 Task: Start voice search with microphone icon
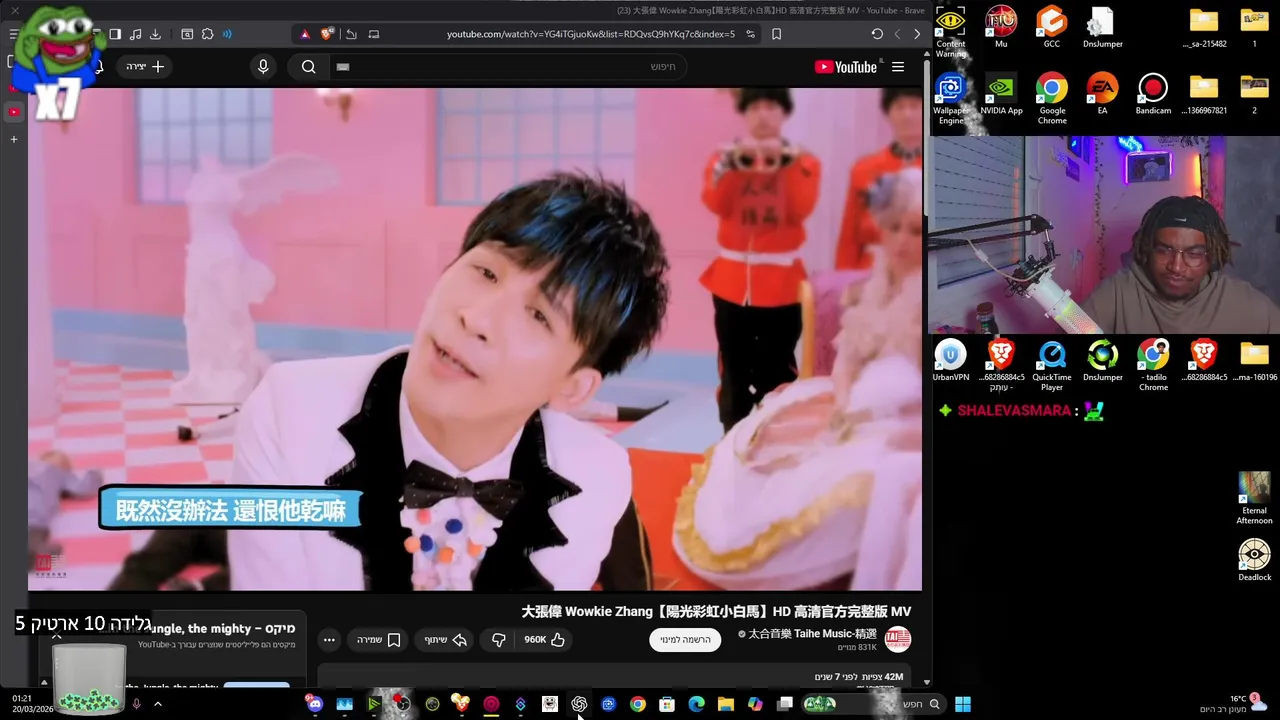click(263, 67)
